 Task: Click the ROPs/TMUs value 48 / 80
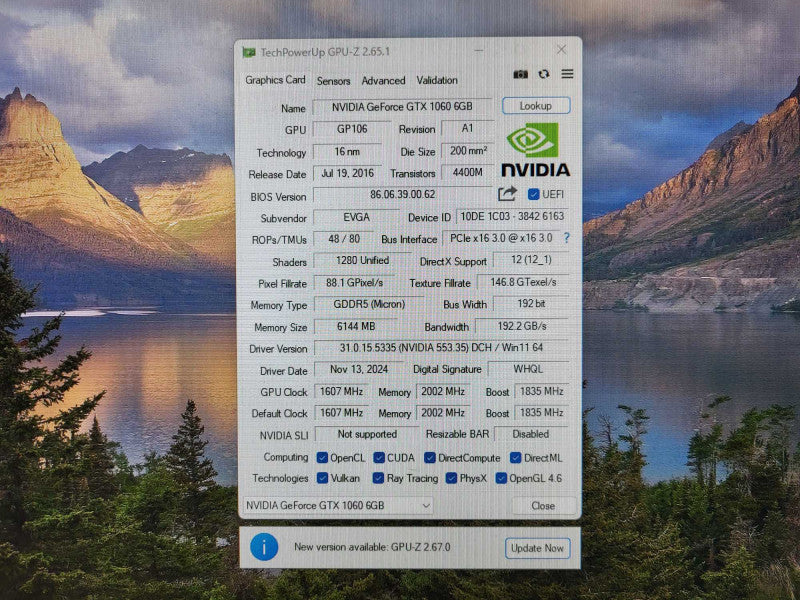344,239
